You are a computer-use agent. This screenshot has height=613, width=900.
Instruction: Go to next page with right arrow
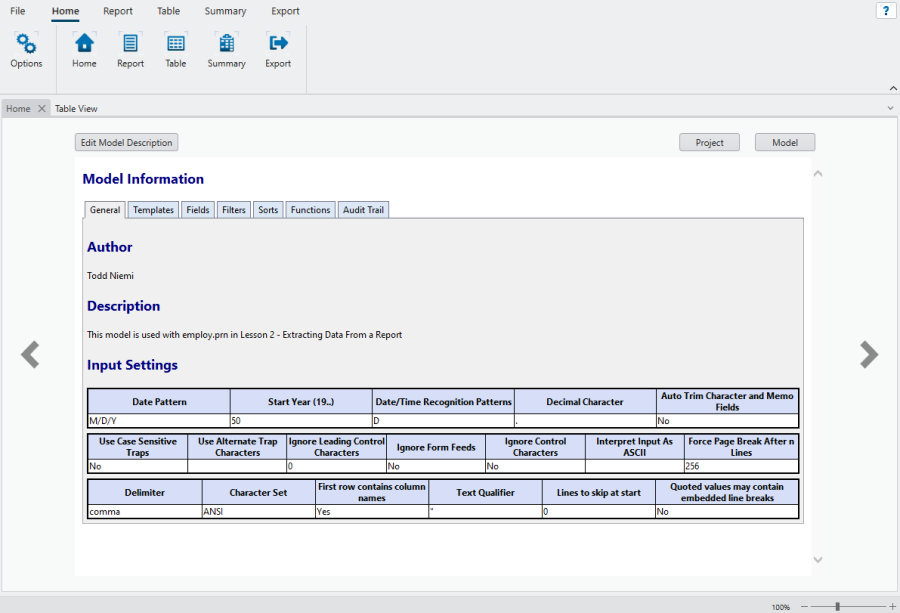(x=869, y=355)
